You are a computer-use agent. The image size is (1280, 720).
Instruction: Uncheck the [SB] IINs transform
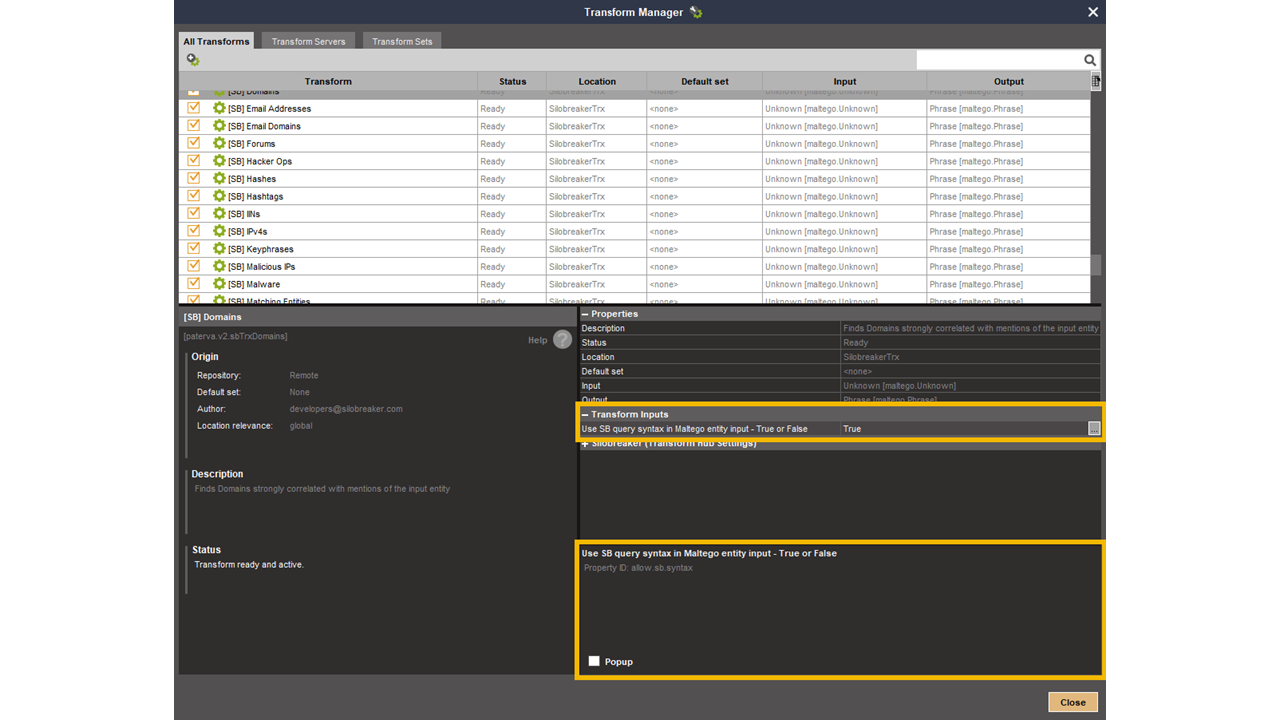pyautogui.click(x=194, y=213)
